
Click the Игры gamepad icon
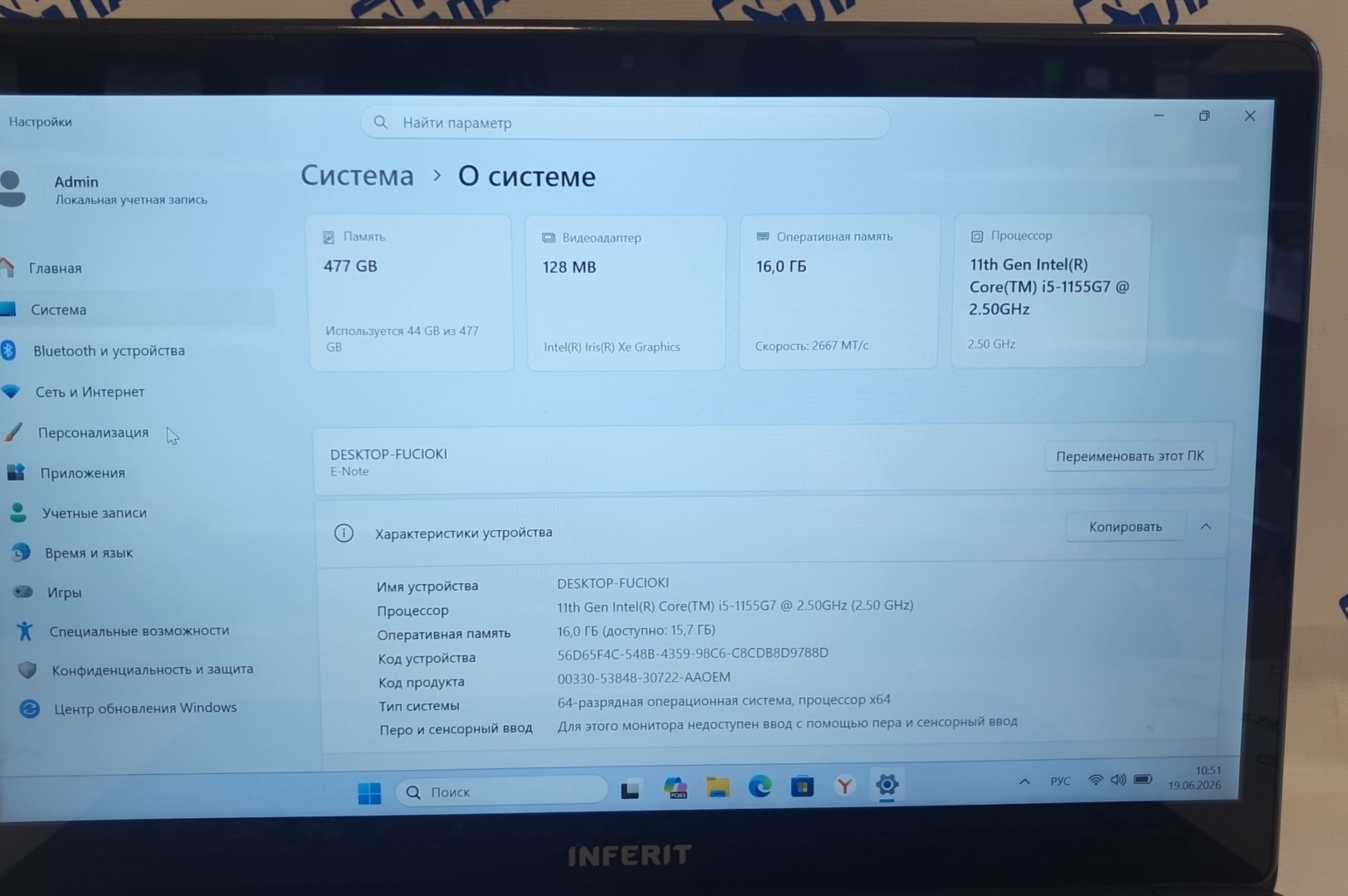[23, 592]
